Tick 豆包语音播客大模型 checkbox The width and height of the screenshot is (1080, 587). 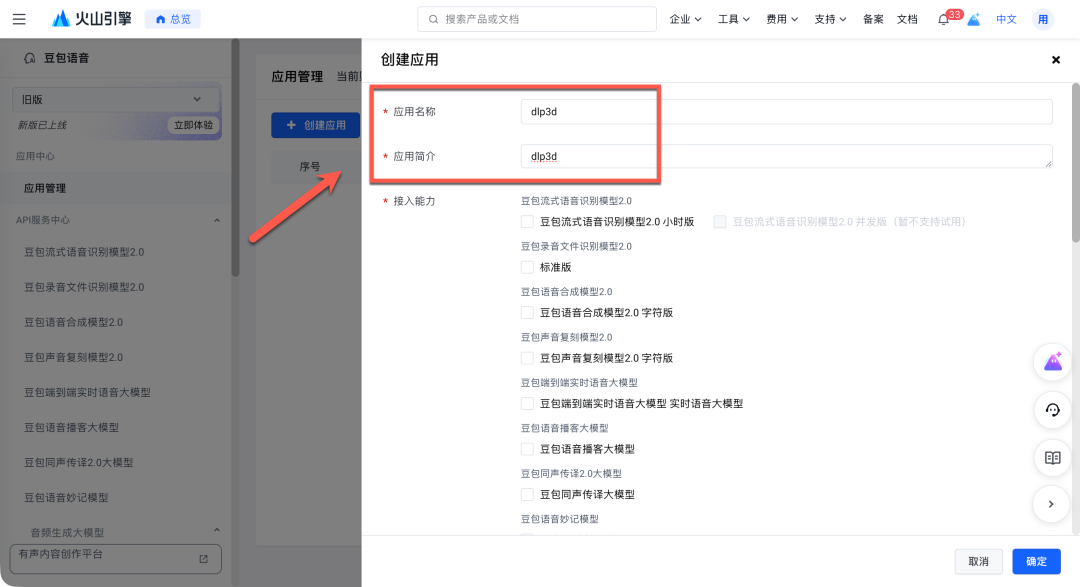click(x=527, y=449)
